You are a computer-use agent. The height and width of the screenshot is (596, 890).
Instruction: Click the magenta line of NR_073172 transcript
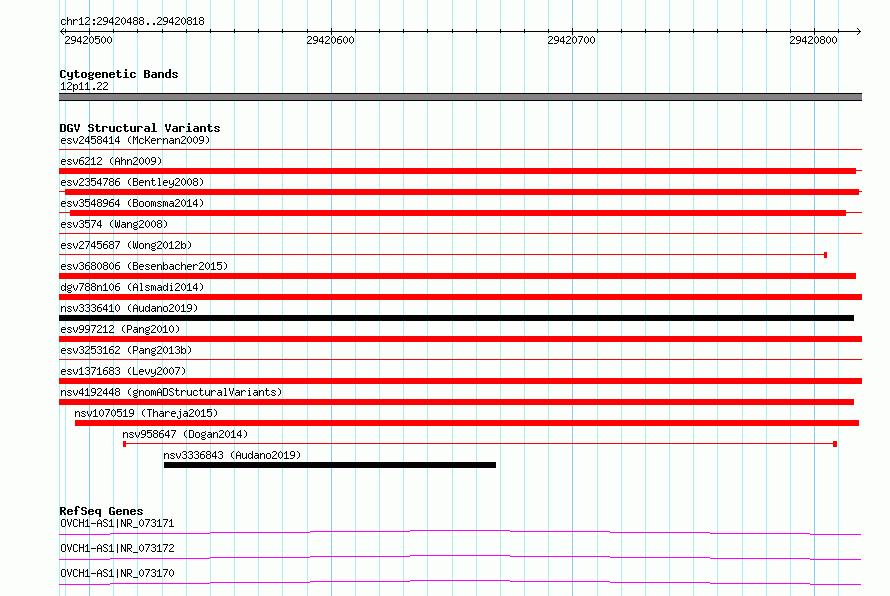point(460,557)
